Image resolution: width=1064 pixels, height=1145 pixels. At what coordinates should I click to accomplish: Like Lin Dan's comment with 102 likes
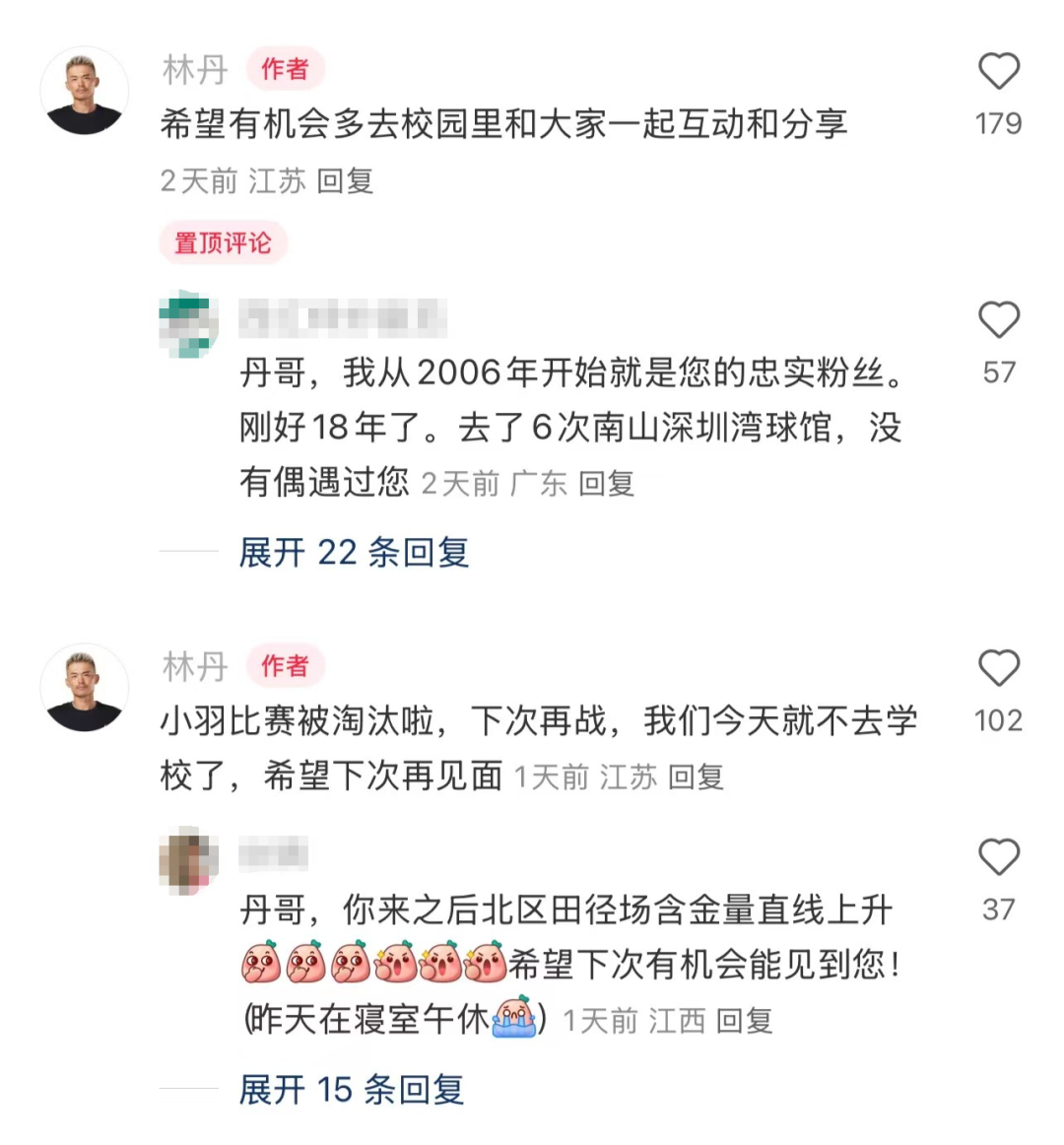pyautogui.click(x=998, y=668)
